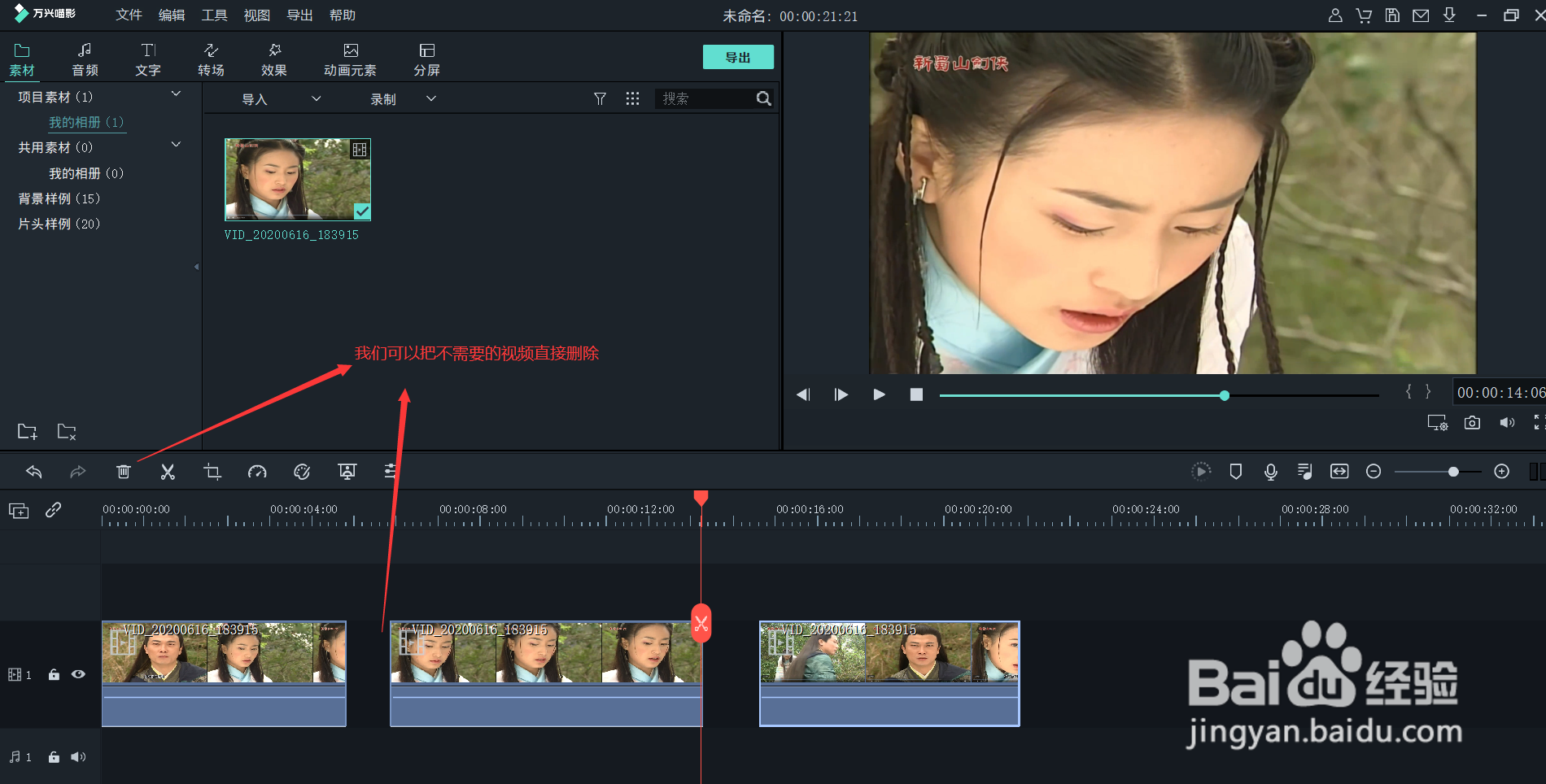Viewport: 1546px width, 784px height.
Task: Click the download icon in title bar
Action: (1449, 15)
